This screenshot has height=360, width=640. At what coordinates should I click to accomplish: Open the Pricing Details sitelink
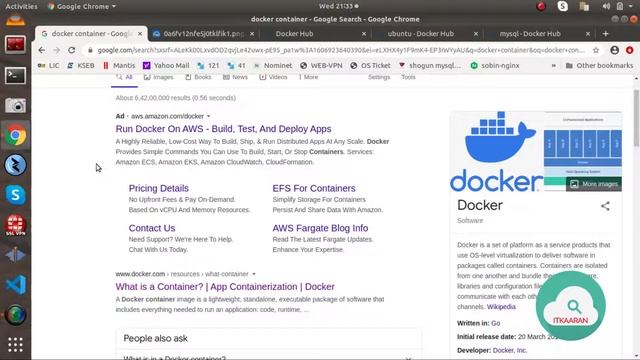point(158,188)
